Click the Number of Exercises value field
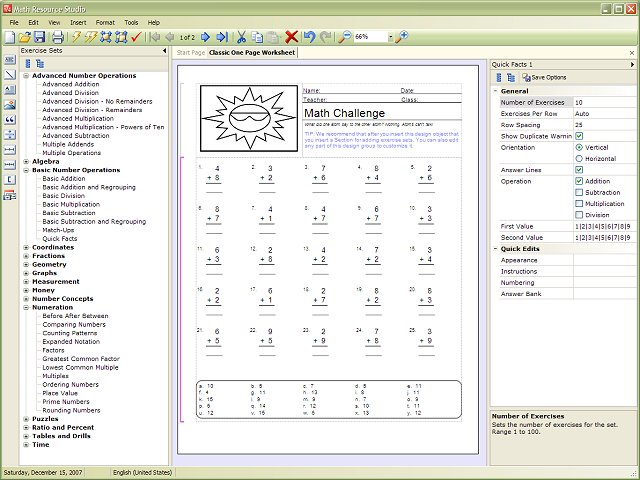Viewport: 640px width, 480px height. (603, 102)
